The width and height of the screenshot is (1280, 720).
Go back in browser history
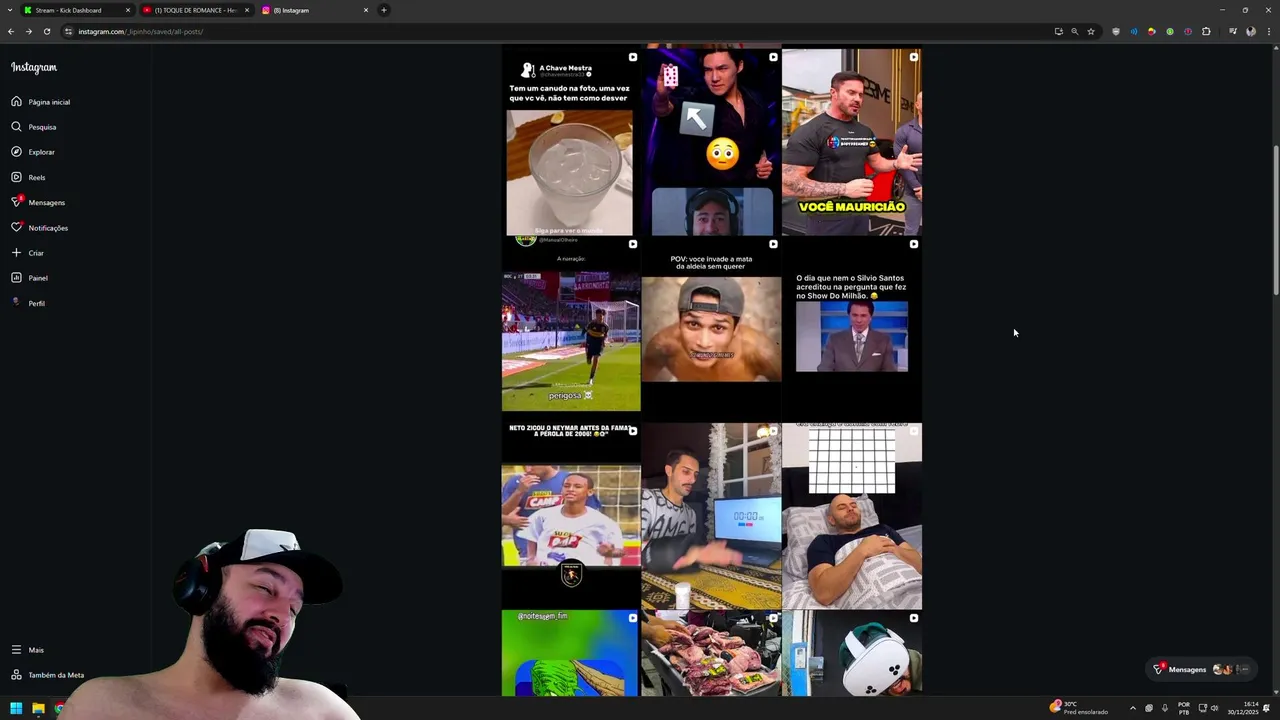pos(11,31)
